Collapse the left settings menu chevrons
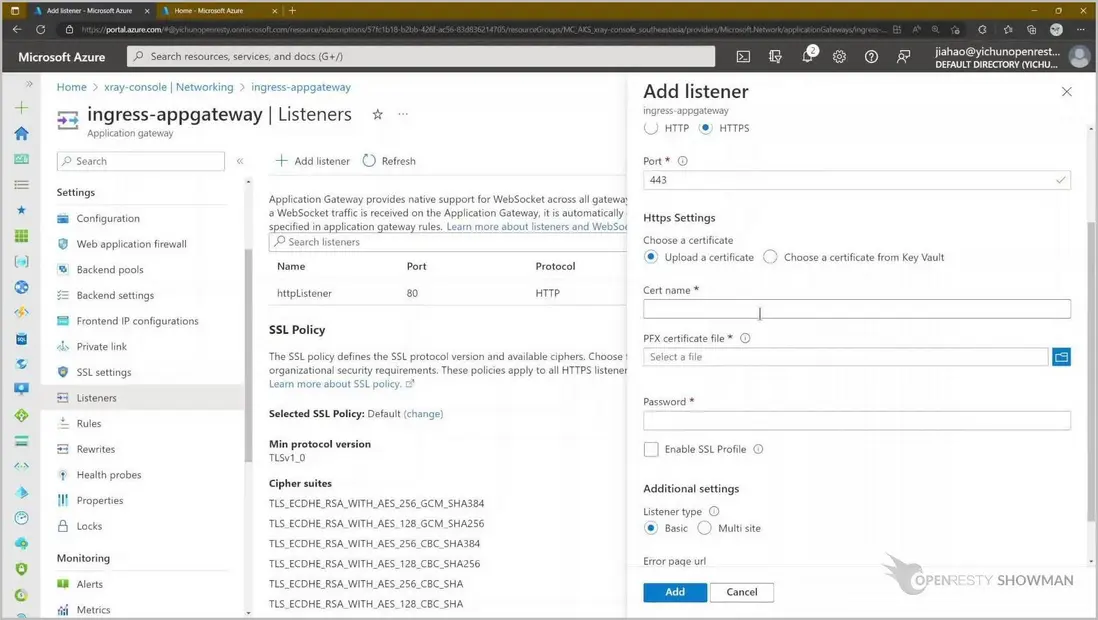Viewport: 1098px width, 620px height. point(240,161)
